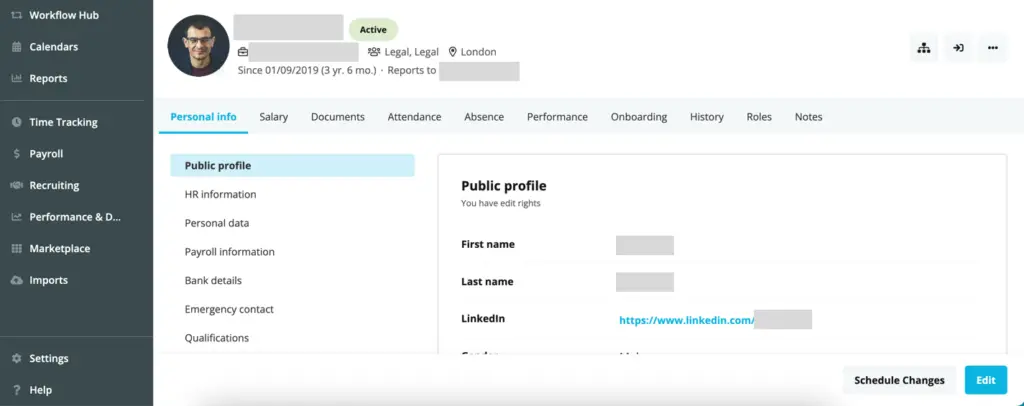Select HR information in the side list
1024x406 pixels.
point(220,194)
